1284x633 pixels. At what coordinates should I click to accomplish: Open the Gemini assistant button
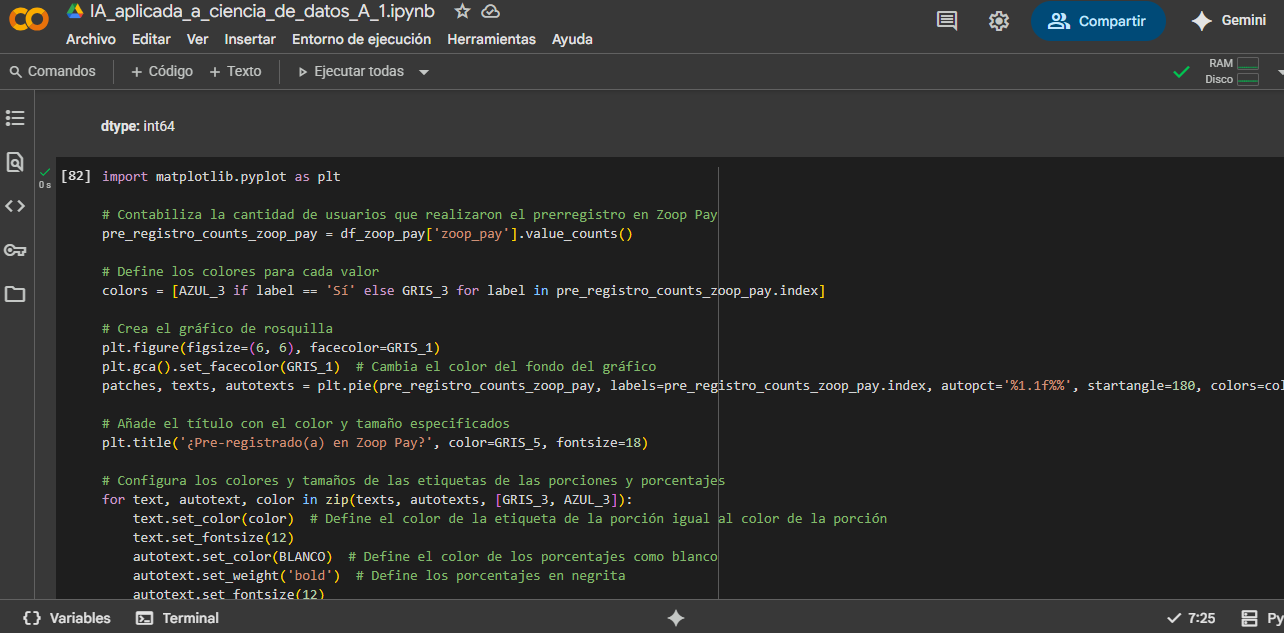tap(1228, 21)
